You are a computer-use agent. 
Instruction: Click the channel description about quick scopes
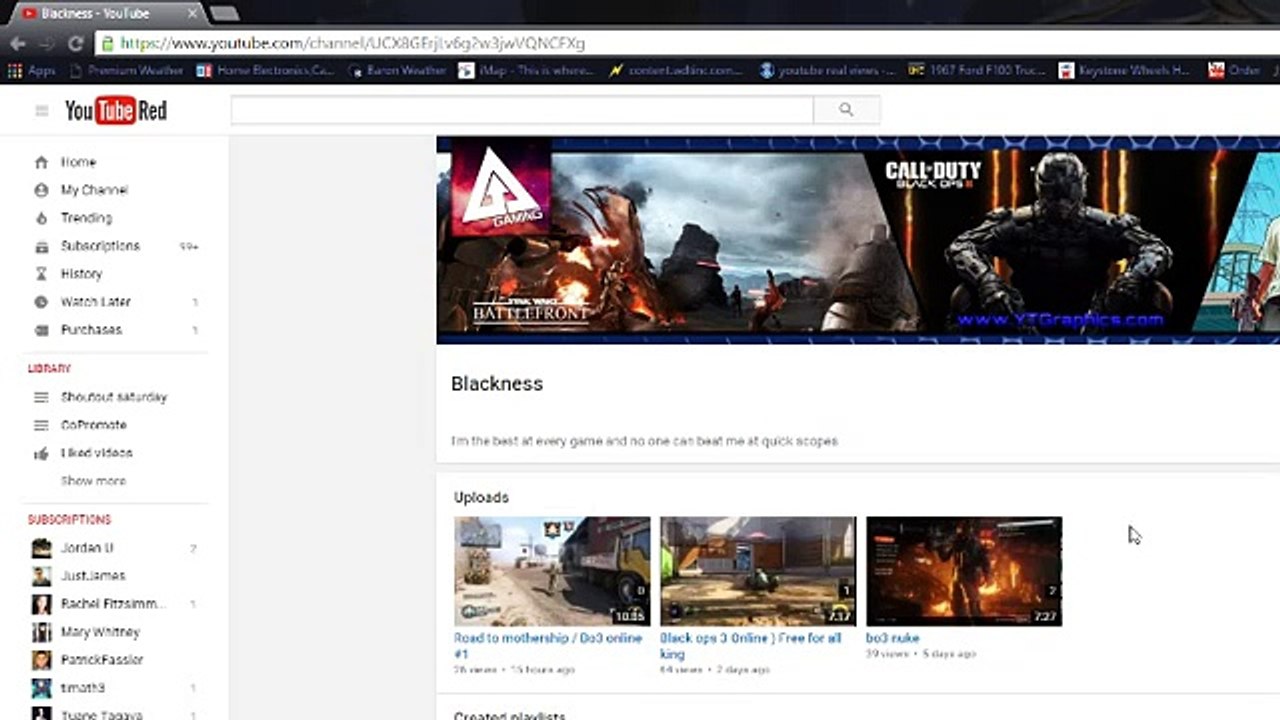point(644,441)
